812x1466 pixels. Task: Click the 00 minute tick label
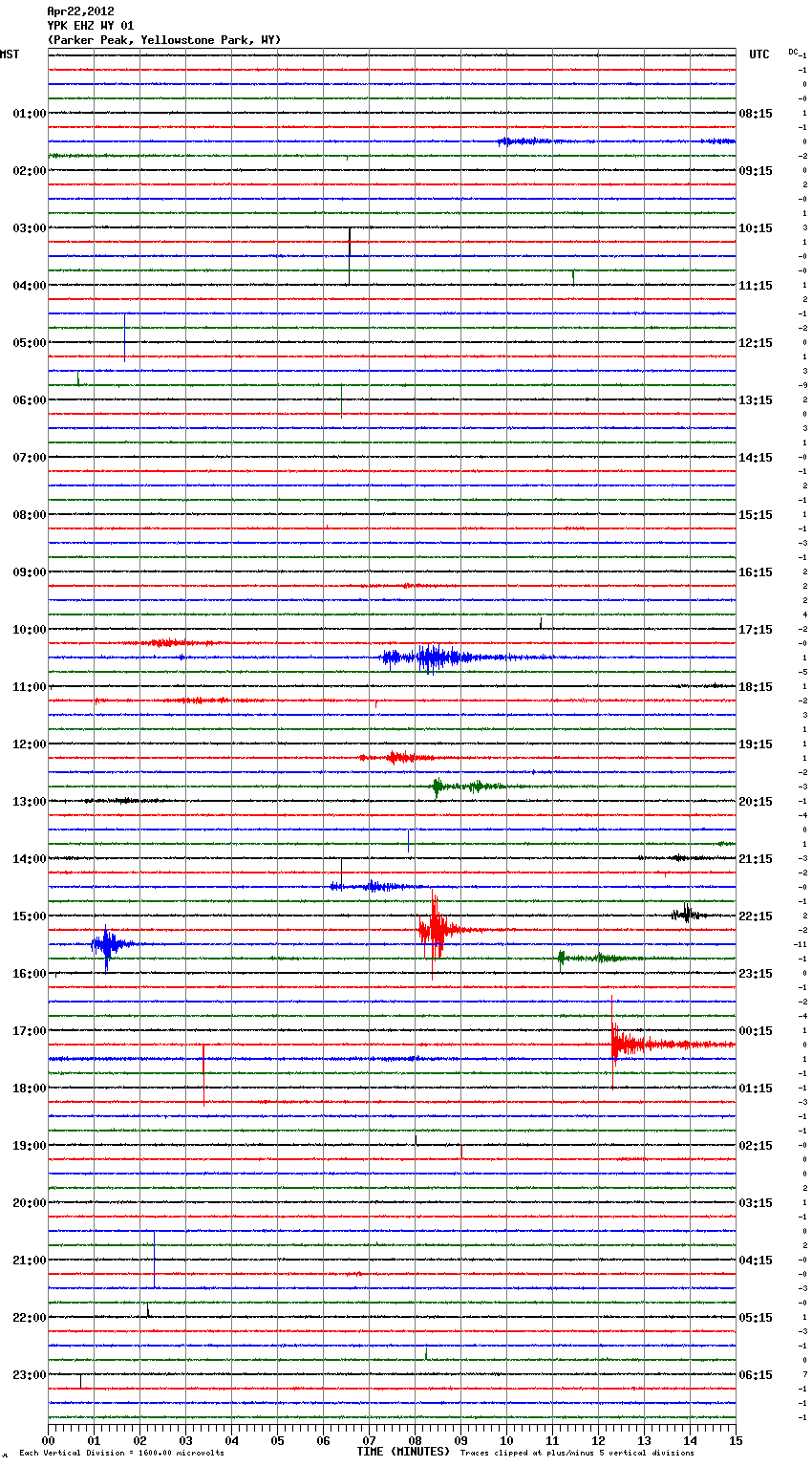click(x=48, y=1440)
